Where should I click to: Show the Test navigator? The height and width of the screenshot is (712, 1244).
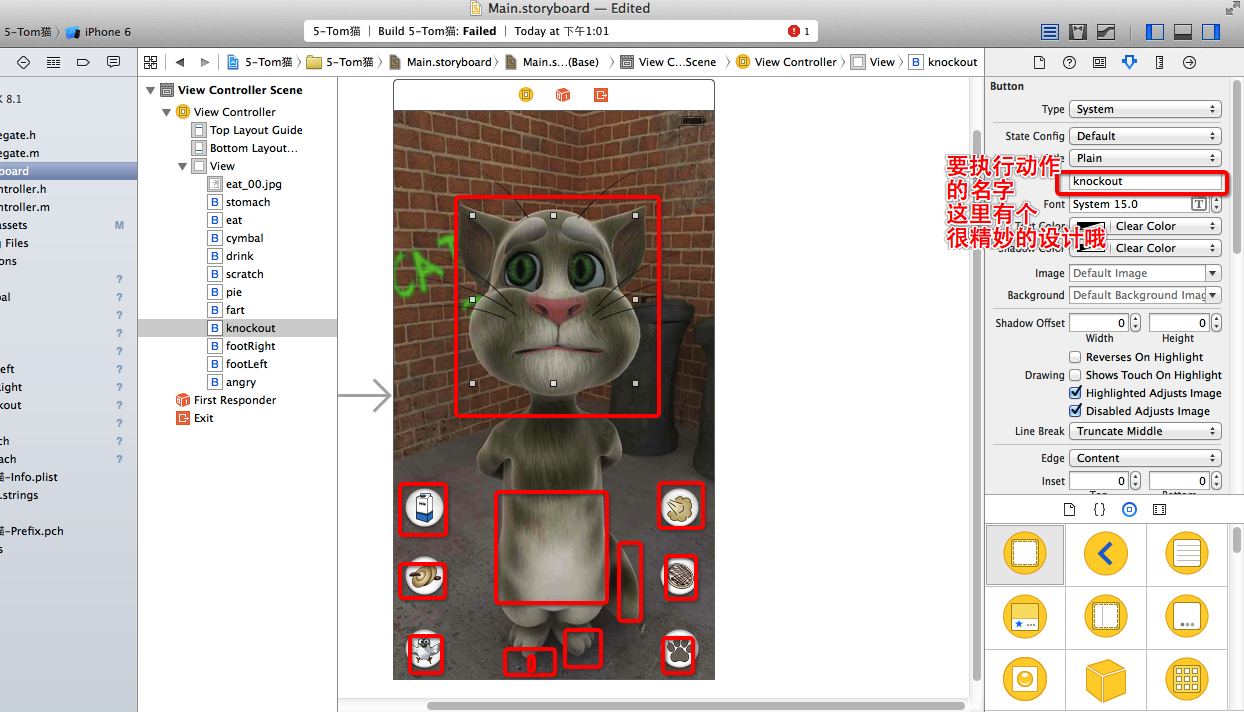point(23,62)
